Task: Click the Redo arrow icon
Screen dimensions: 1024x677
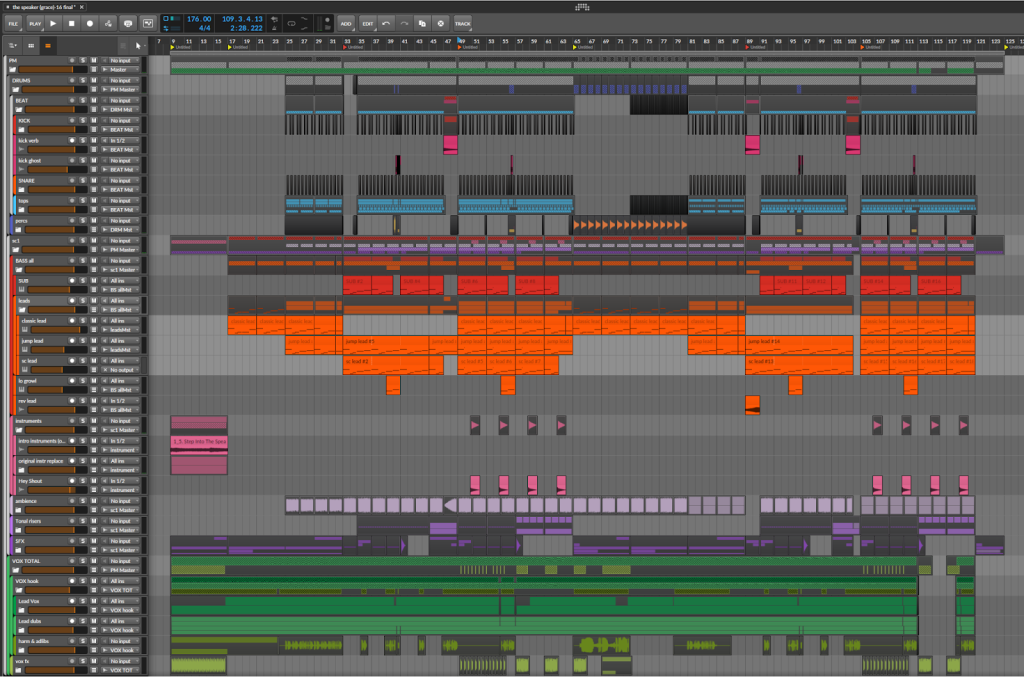Action: pos(404,22)
